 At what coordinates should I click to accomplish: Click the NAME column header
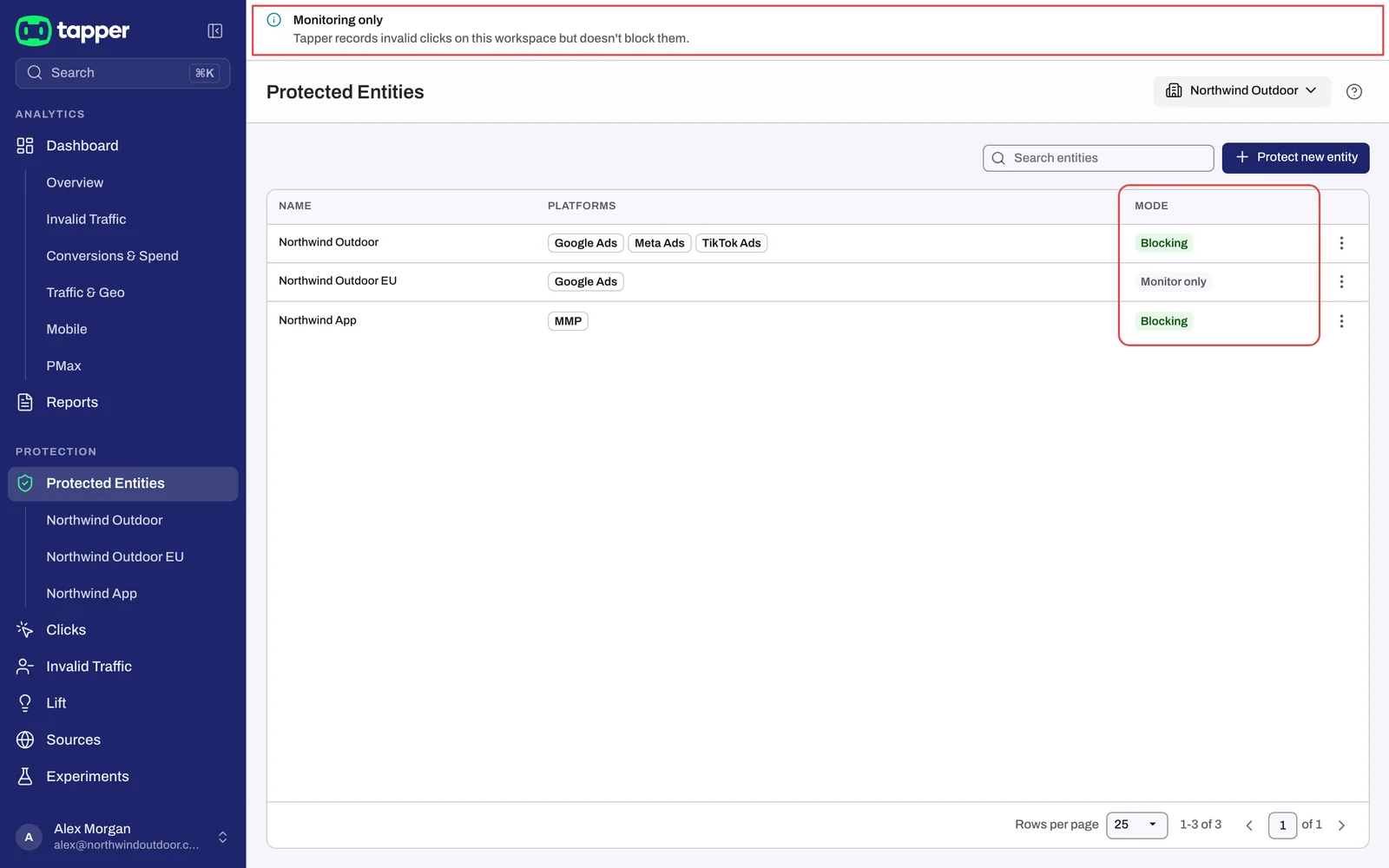295,206
